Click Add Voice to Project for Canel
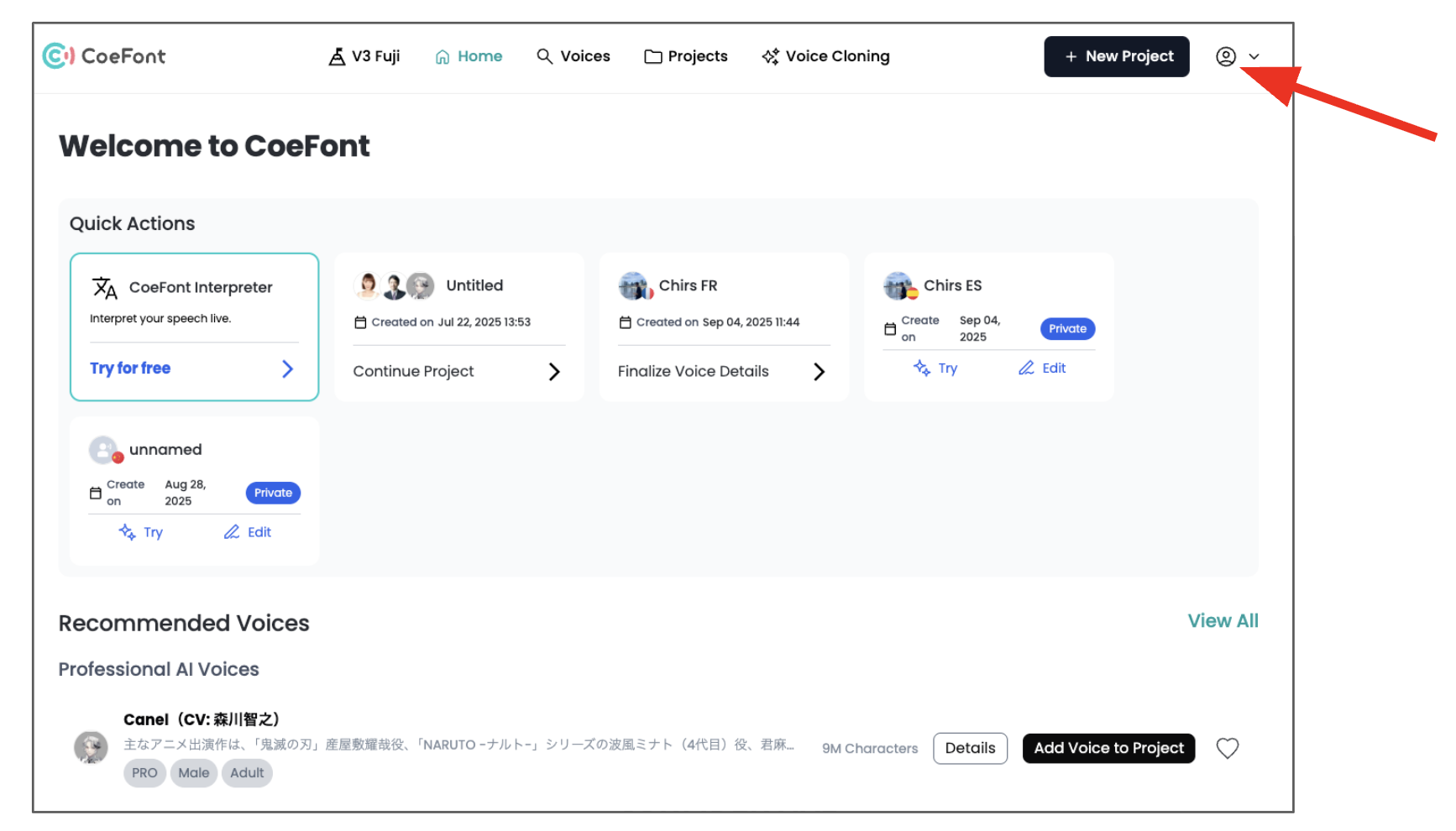The height and width of the screenshot is (831, 1456). point(1108,748)
